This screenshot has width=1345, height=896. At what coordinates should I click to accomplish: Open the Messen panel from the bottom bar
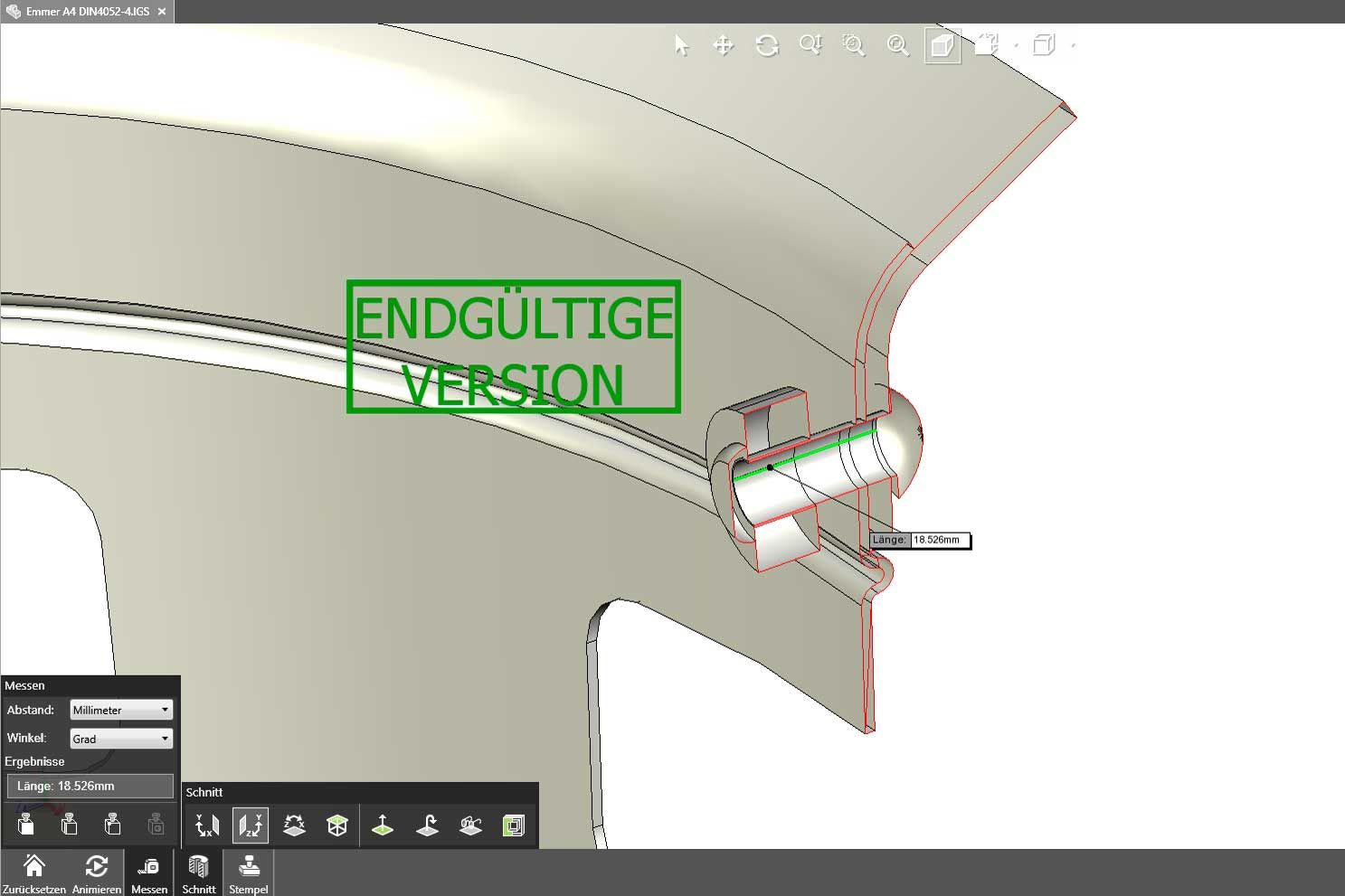149,873
